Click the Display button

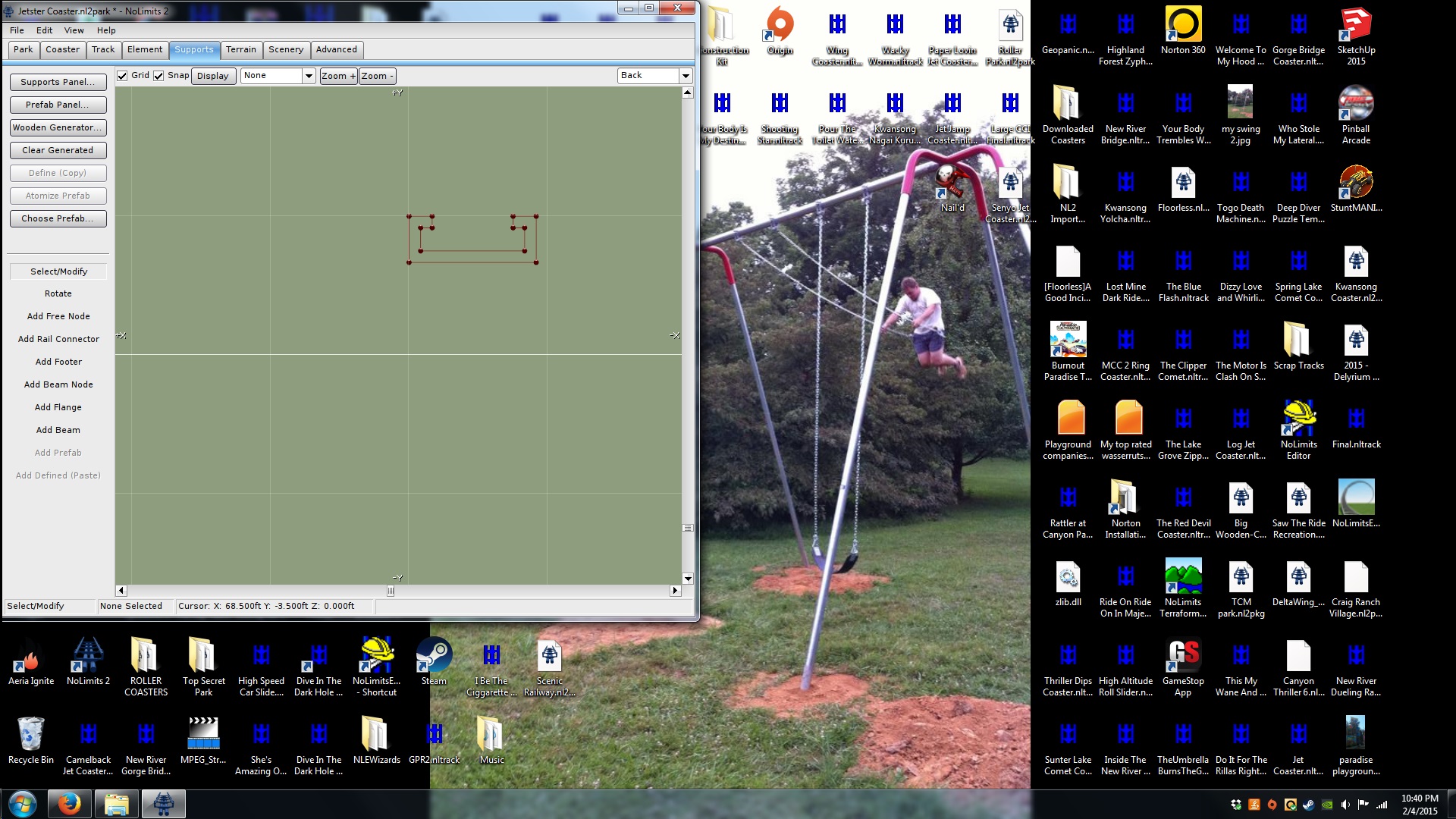pos(212,76)
